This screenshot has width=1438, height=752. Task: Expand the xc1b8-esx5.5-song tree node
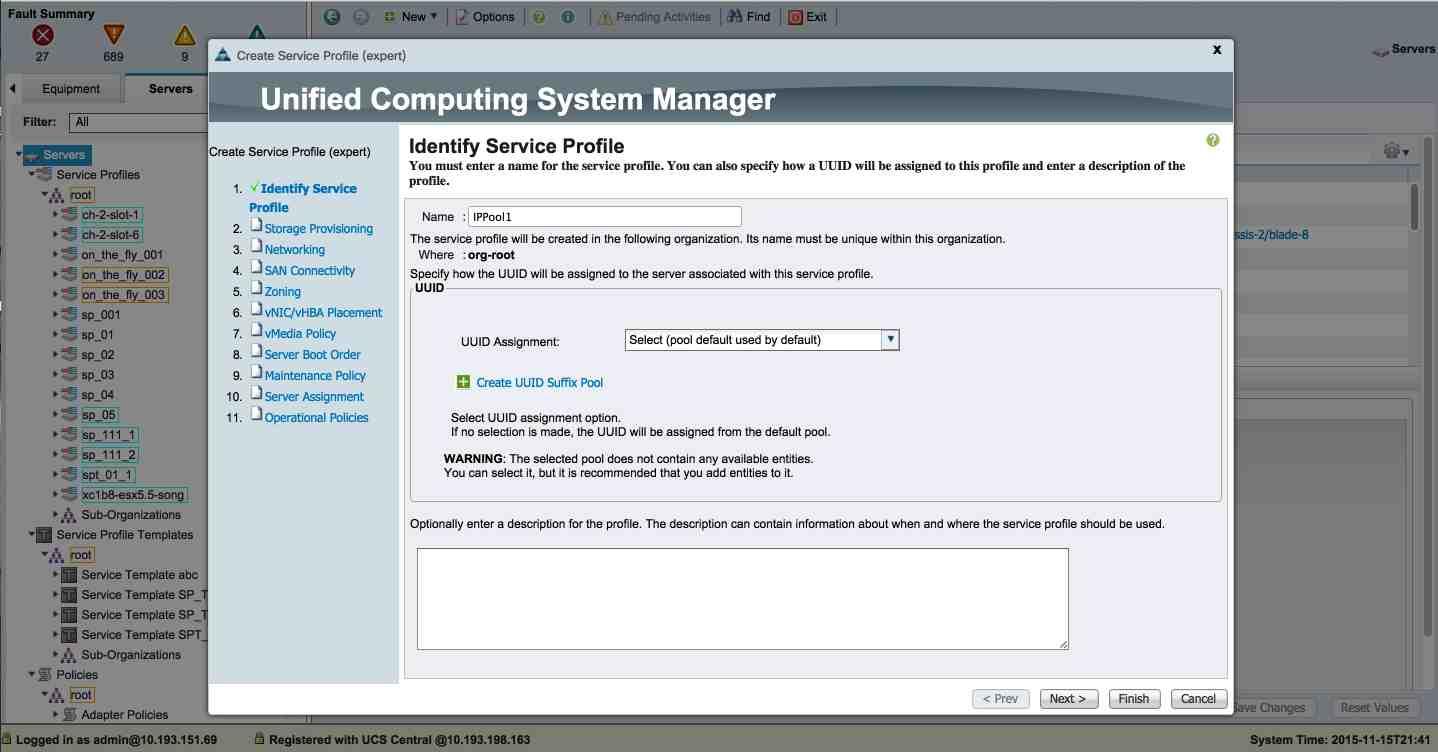[x=56, y=495]
